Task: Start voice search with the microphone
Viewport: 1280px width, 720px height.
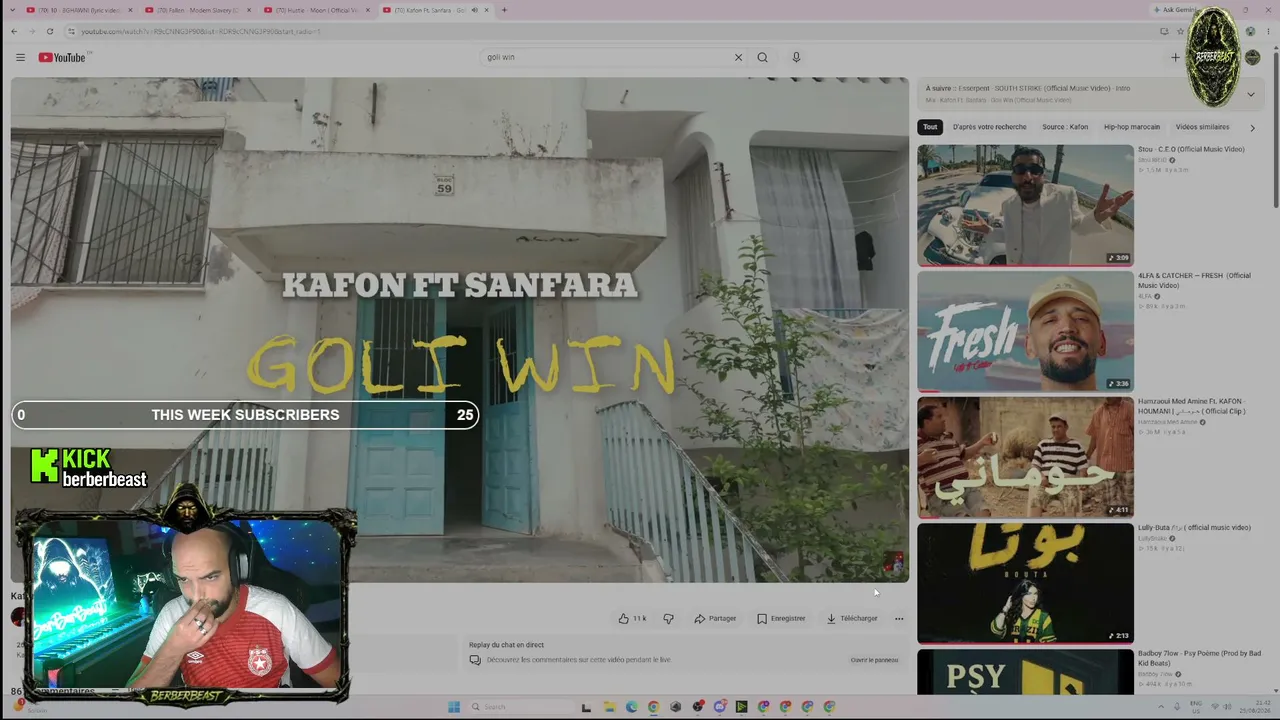Action: pos(796,57)
